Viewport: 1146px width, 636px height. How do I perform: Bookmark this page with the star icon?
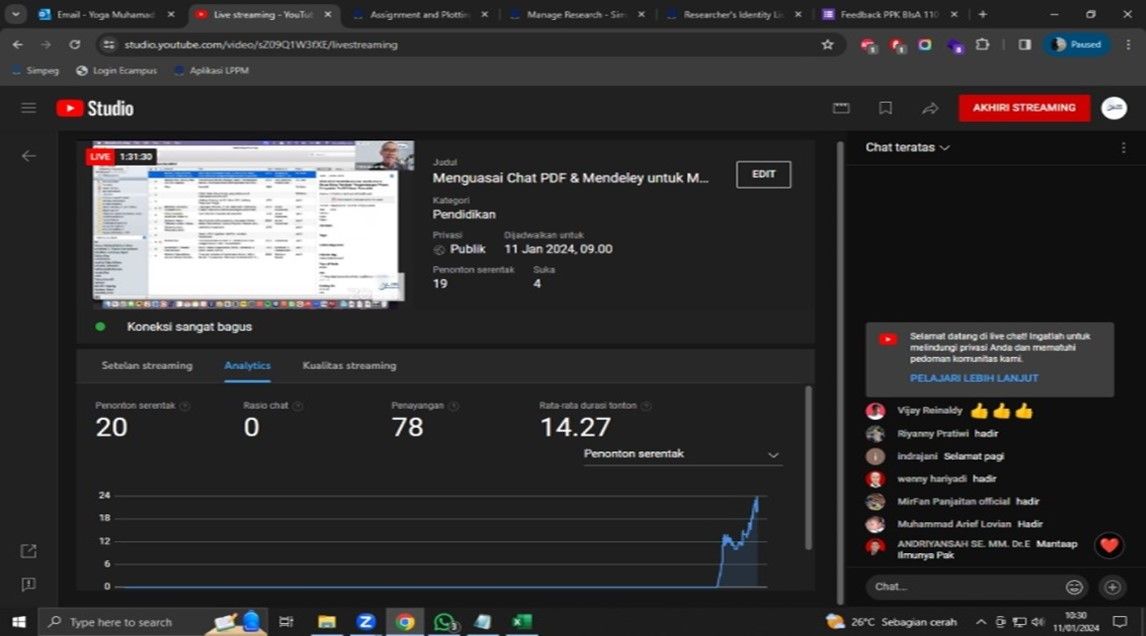point(827,45)
